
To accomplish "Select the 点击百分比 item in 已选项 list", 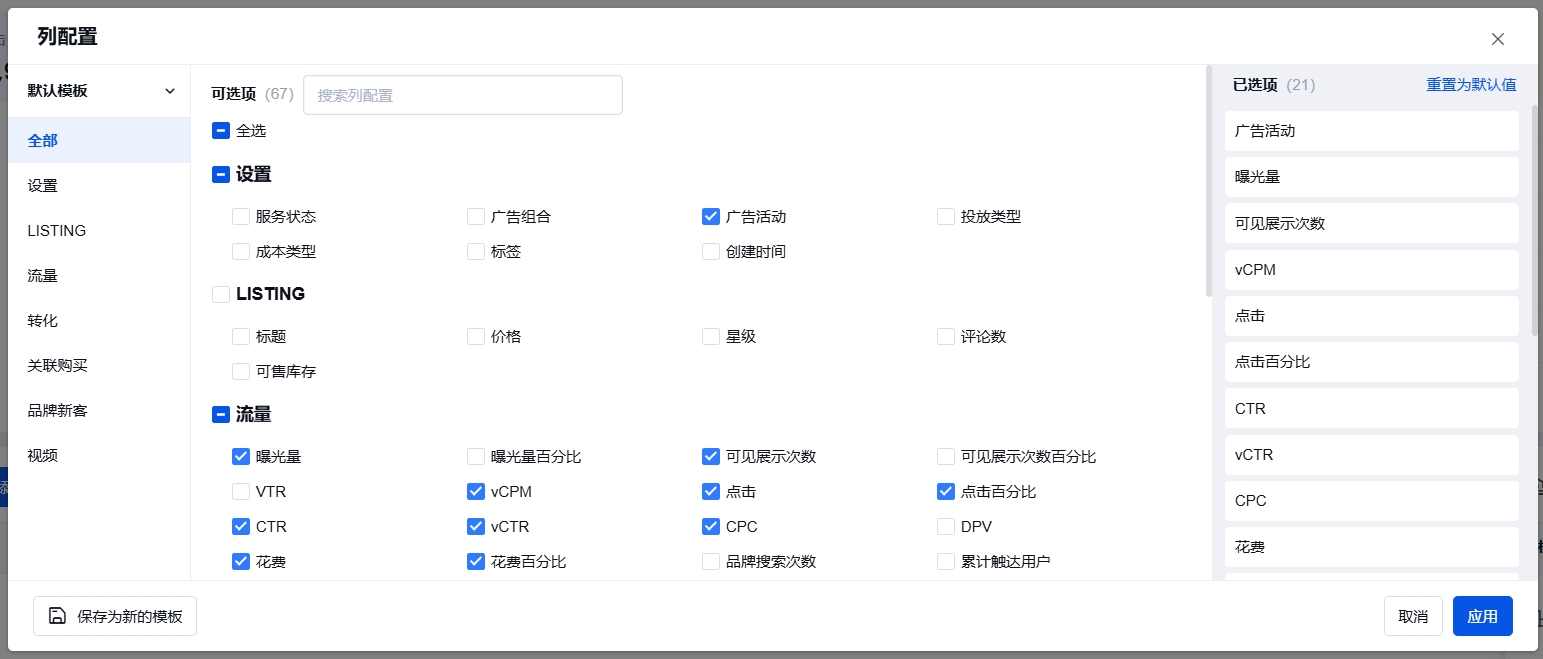I will tap(1371, 362).
